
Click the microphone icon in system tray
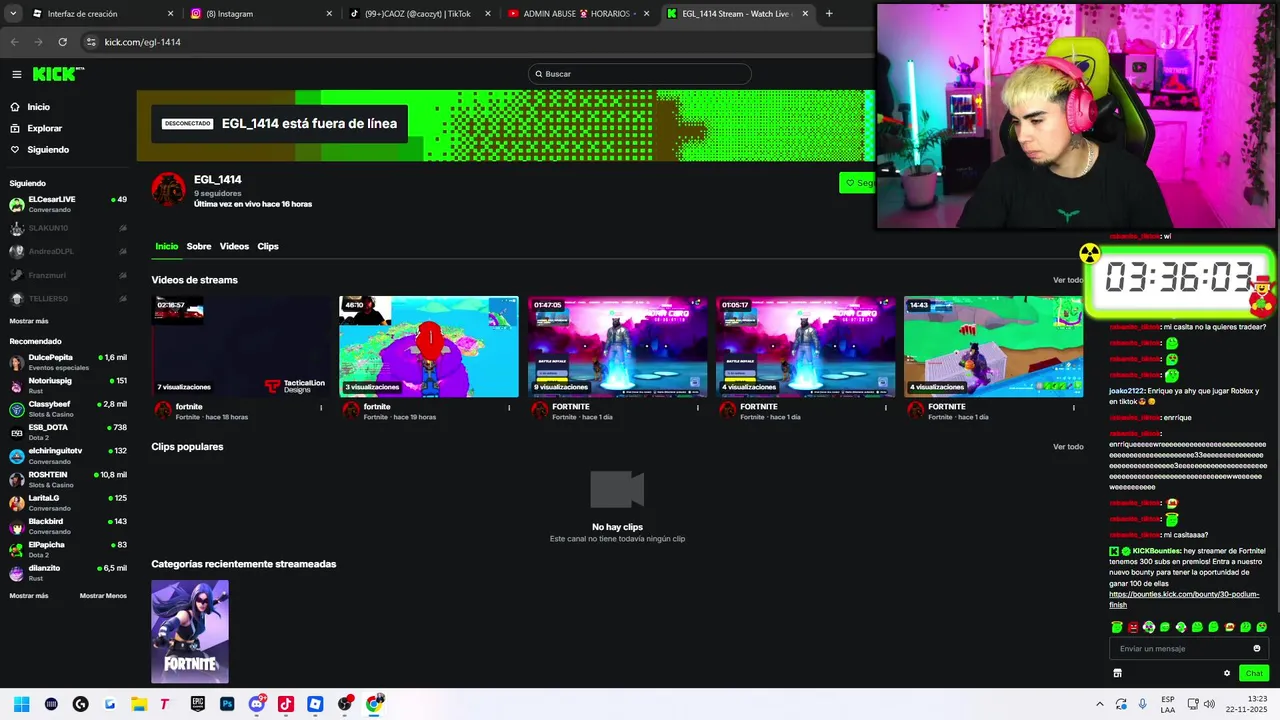click(x=1142, y=704)
